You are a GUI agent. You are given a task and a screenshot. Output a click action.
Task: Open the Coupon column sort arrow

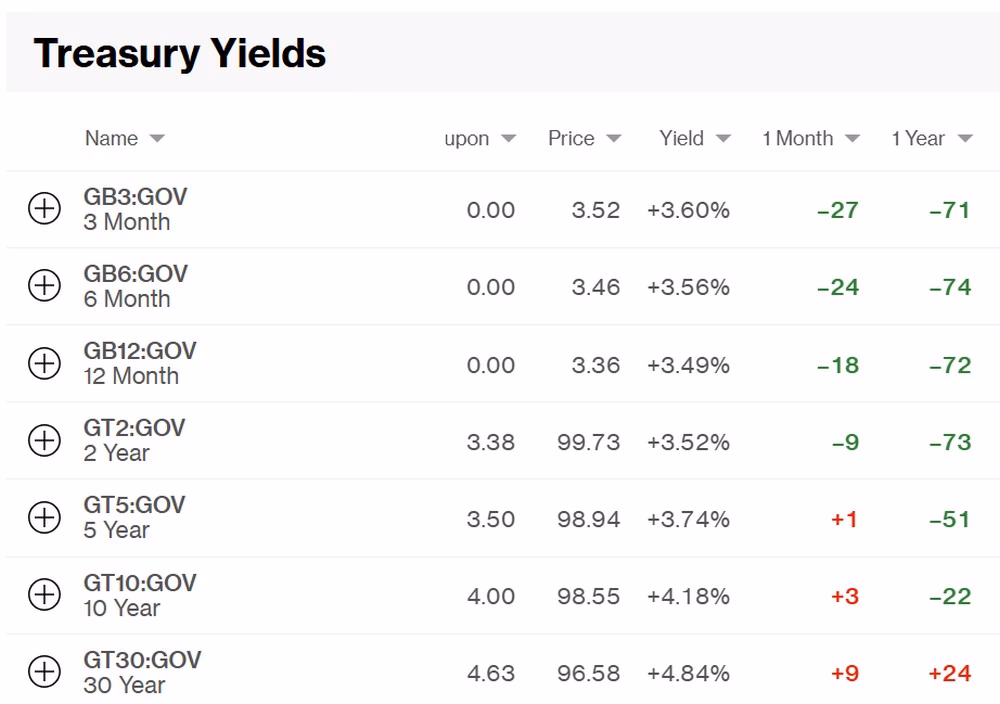(508, 139)
